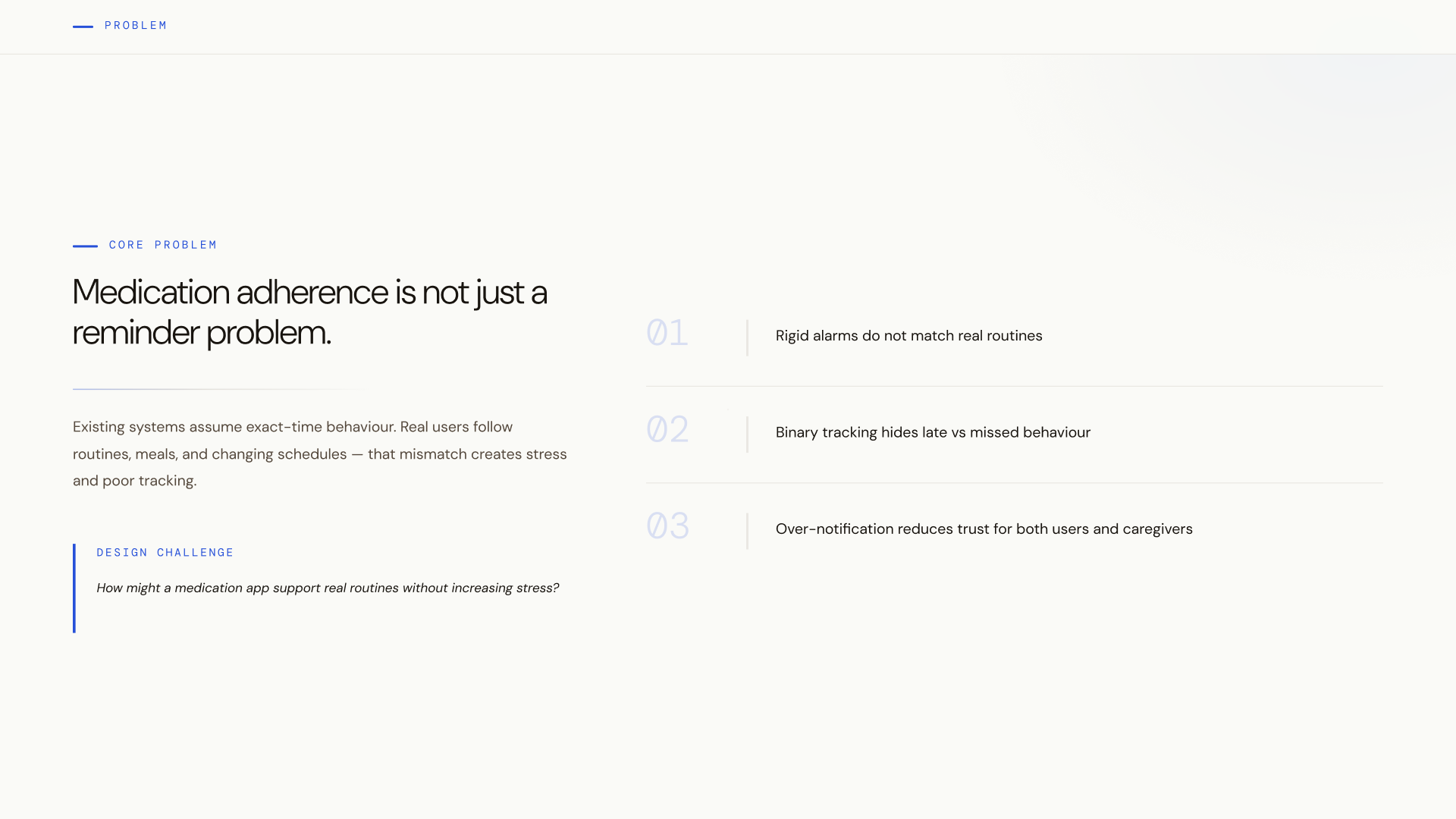Screen dimensions: 1456x819
Task: Click the large number 01
Action: click(667, 333)
